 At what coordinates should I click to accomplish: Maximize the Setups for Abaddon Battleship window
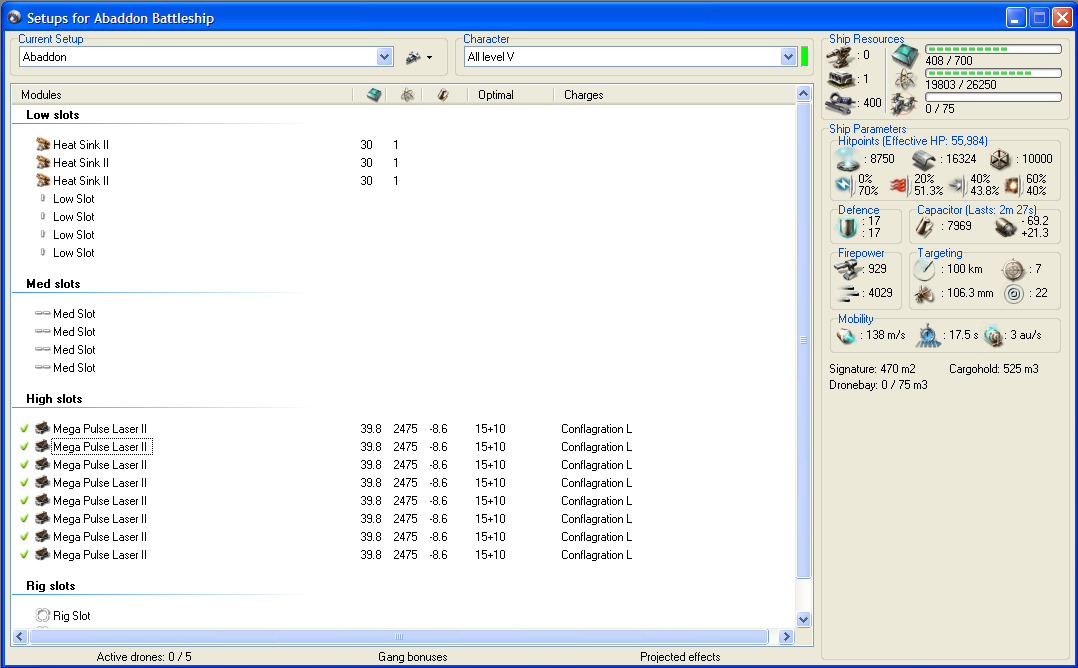coord(1040,18)
